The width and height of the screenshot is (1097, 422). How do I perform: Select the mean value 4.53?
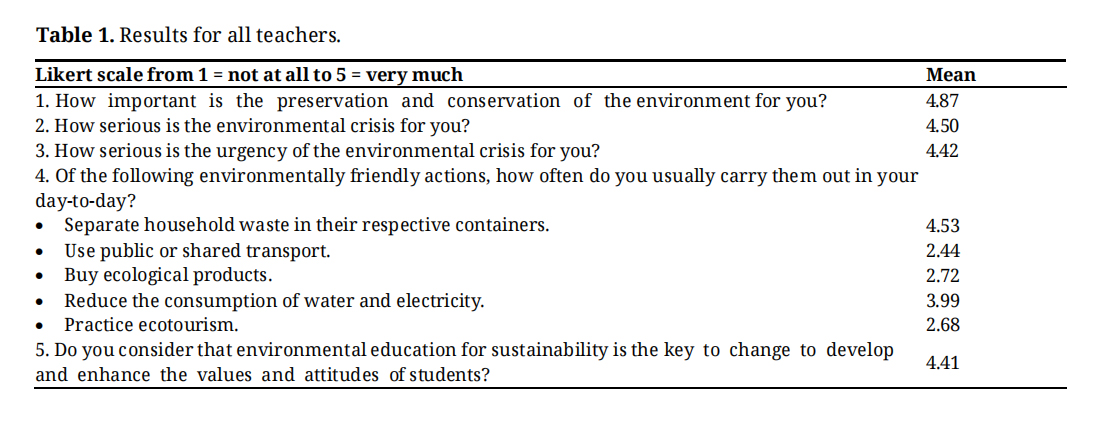pos(943,225)
